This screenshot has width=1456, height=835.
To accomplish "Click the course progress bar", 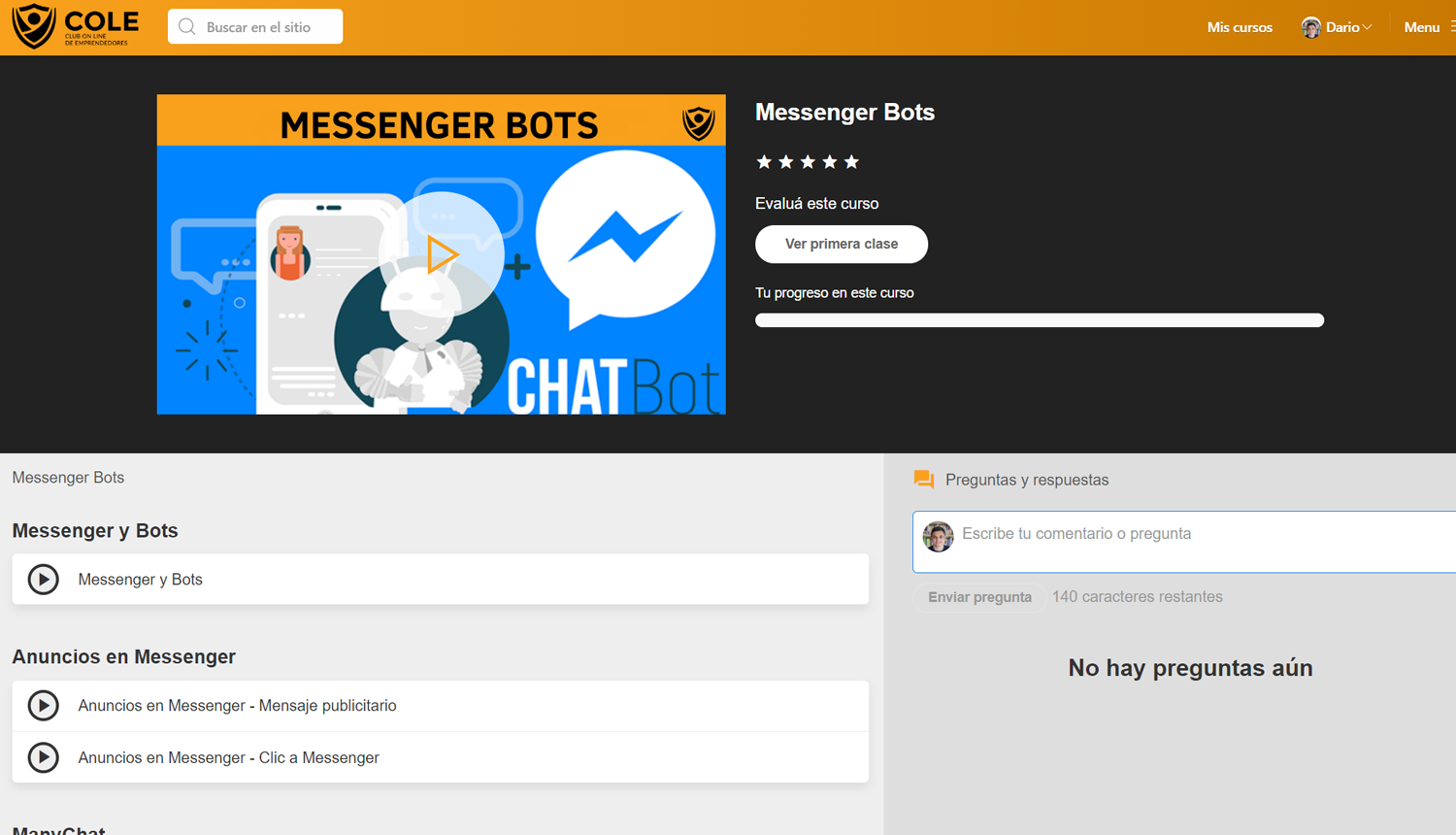I will pos(1040,320).
